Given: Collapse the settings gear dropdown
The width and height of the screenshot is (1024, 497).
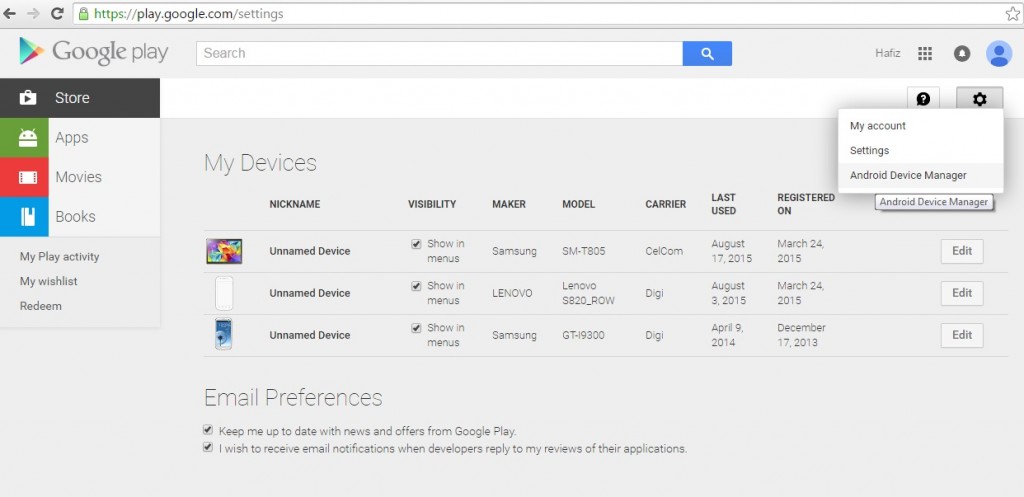Looking at the screenshot, I should click(x=979, y=99).
